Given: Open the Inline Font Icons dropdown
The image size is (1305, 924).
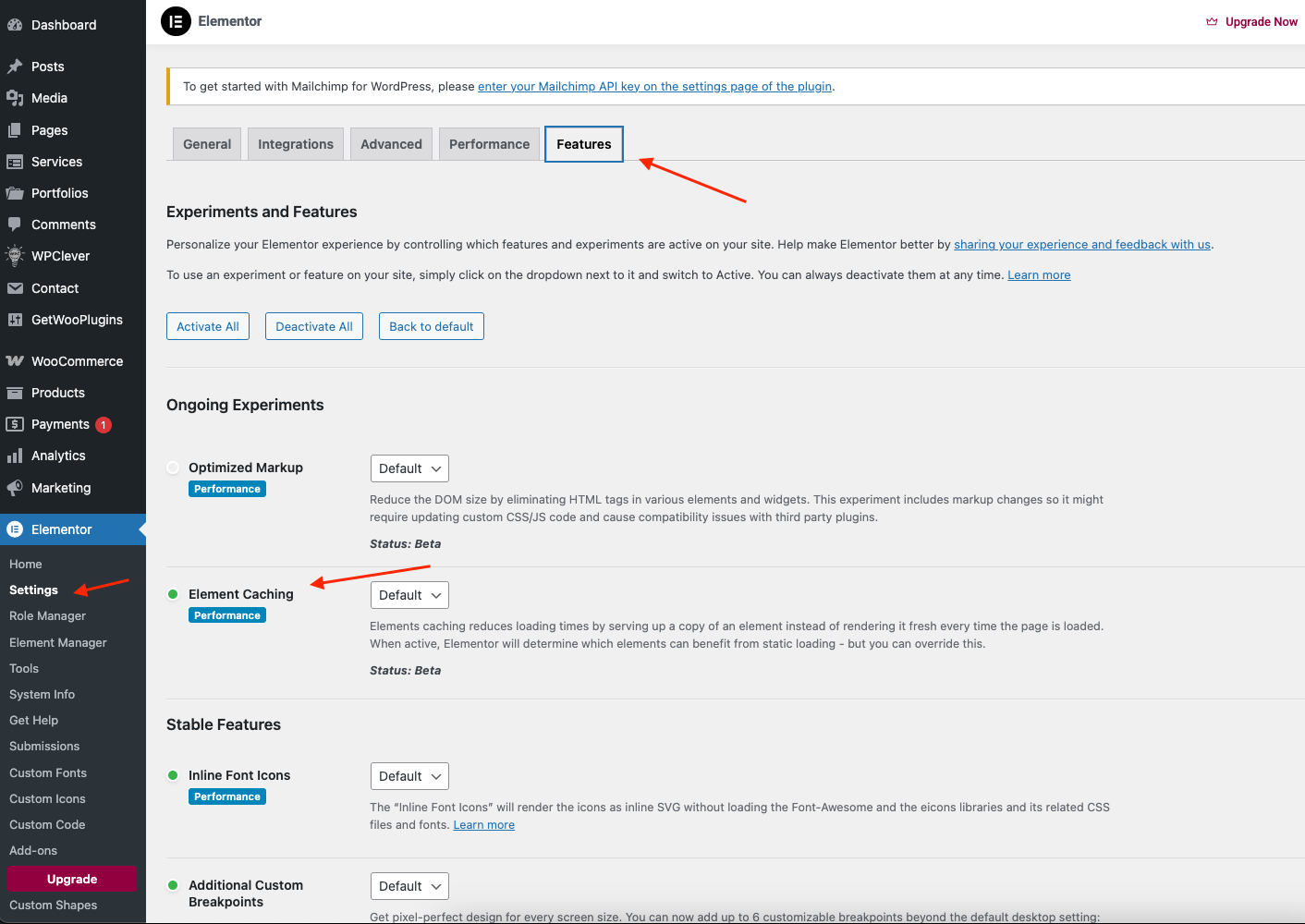Looking at the screenshot, I should [409, 776].
